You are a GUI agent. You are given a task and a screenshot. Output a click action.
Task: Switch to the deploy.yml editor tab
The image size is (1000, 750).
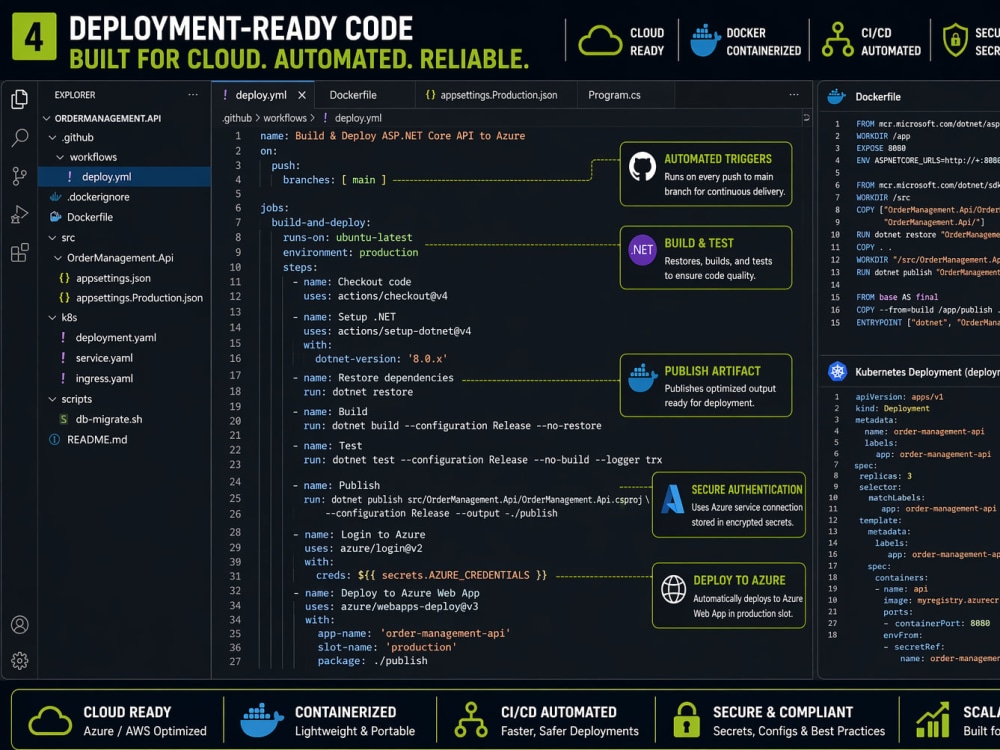click(x=262, y=95)
